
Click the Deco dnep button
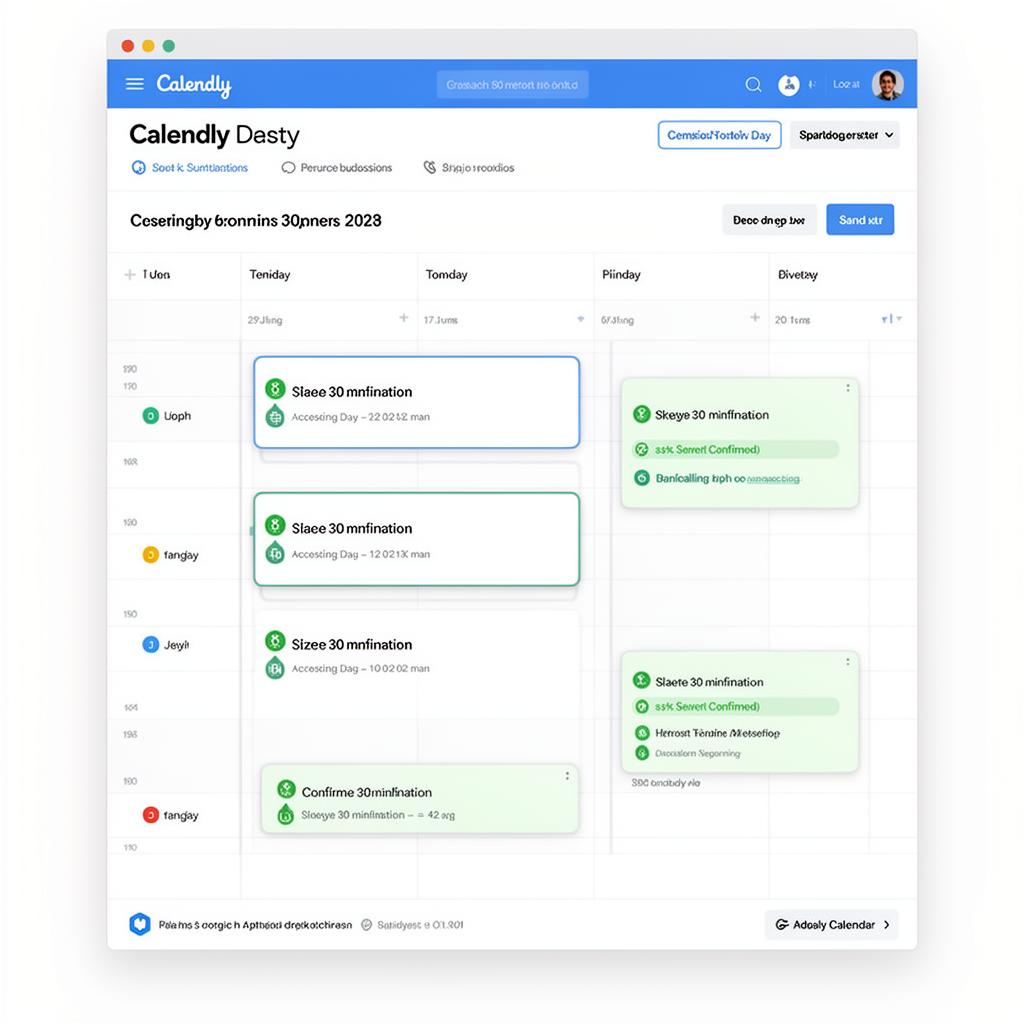click(769, 220)
